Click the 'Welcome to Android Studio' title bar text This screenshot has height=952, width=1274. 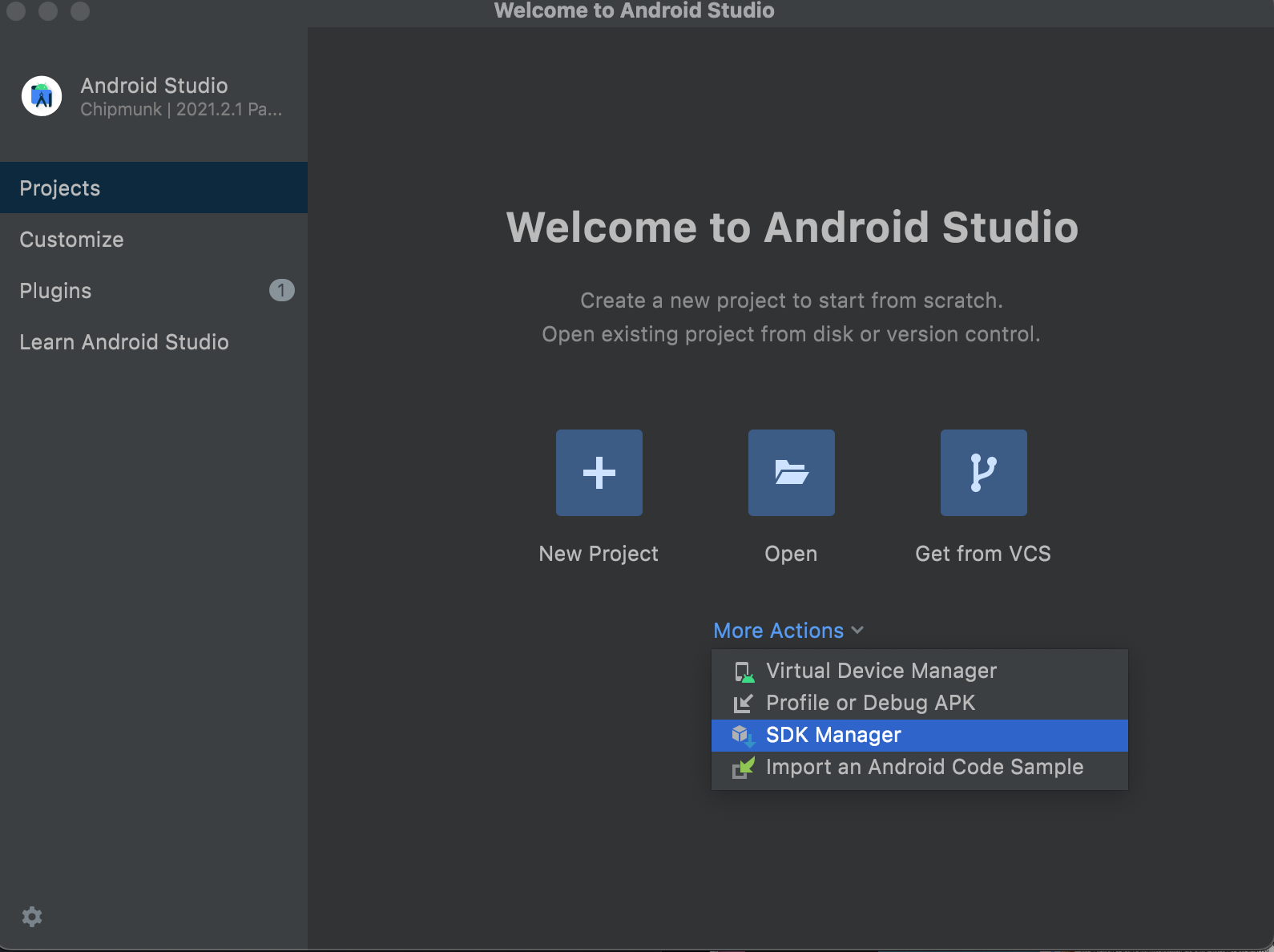pyautogui.click(x=635, y=10)
